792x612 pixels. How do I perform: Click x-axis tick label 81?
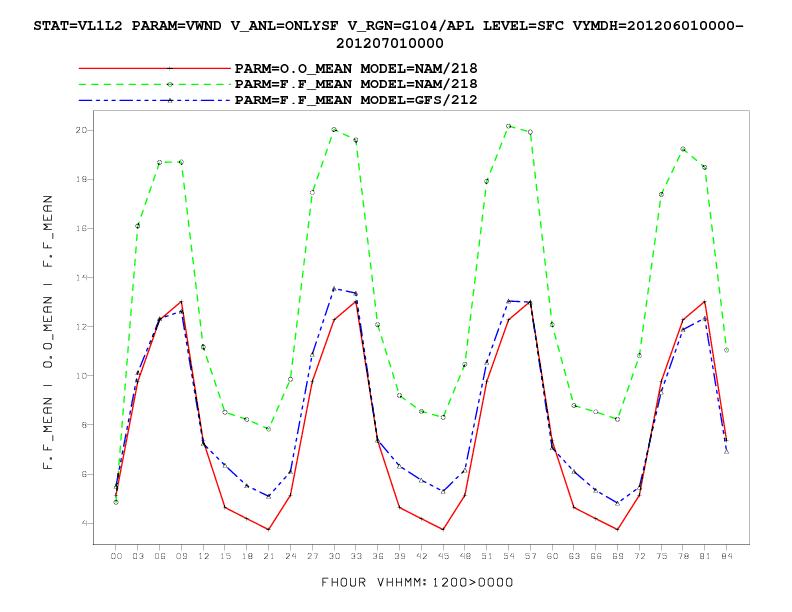705,556
